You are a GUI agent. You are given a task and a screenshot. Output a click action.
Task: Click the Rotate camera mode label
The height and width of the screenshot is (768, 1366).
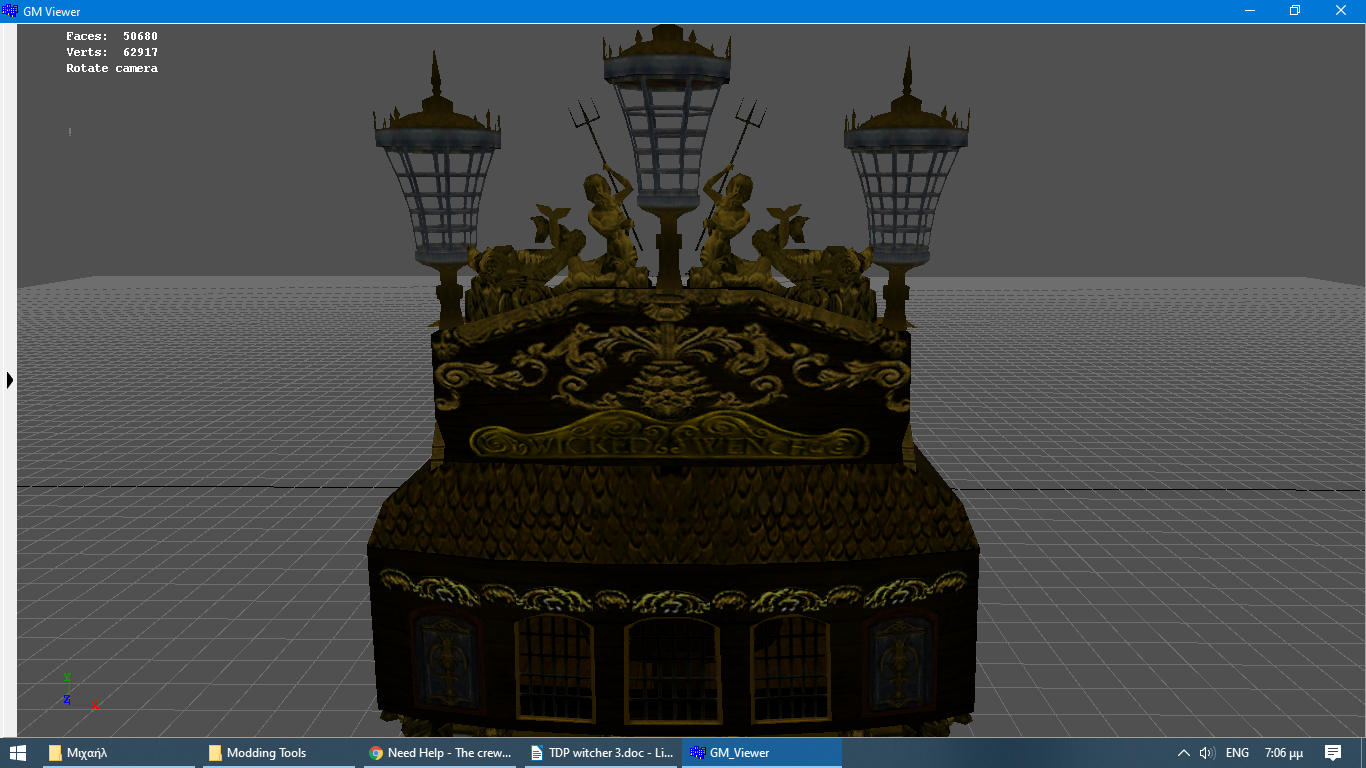(112, 68)
